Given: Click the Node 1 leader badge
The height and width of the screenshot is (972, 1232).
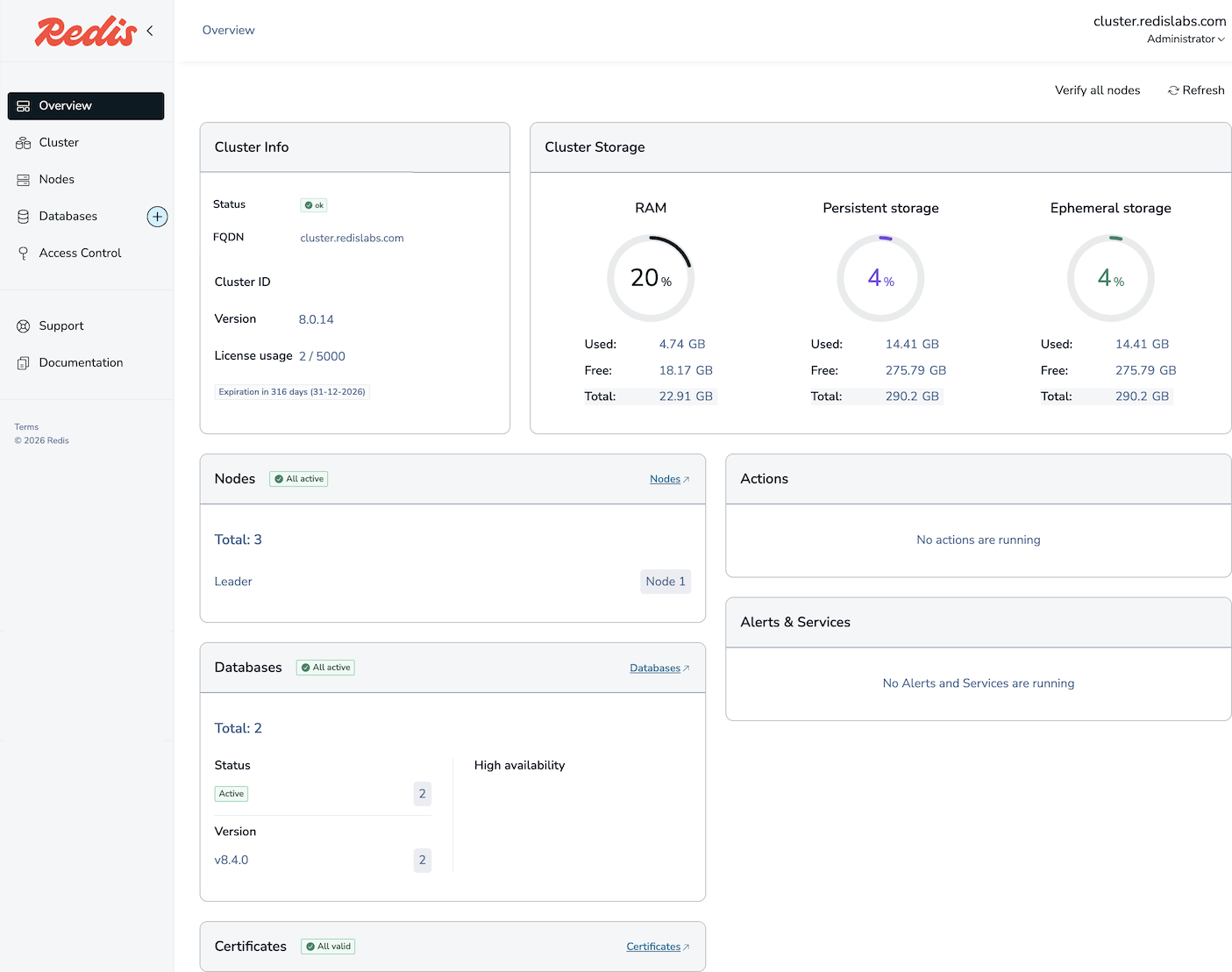Looking at the screenshot, I should pyautogui.click(x=666, y=582).
